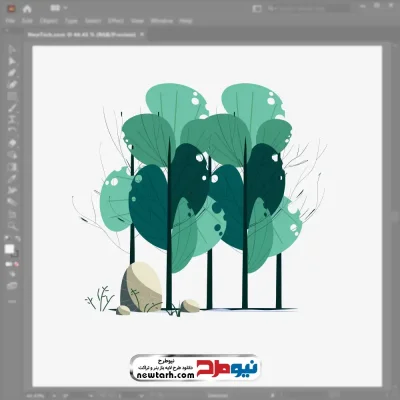
Task: Open the File menu
Action: (10, 21)
